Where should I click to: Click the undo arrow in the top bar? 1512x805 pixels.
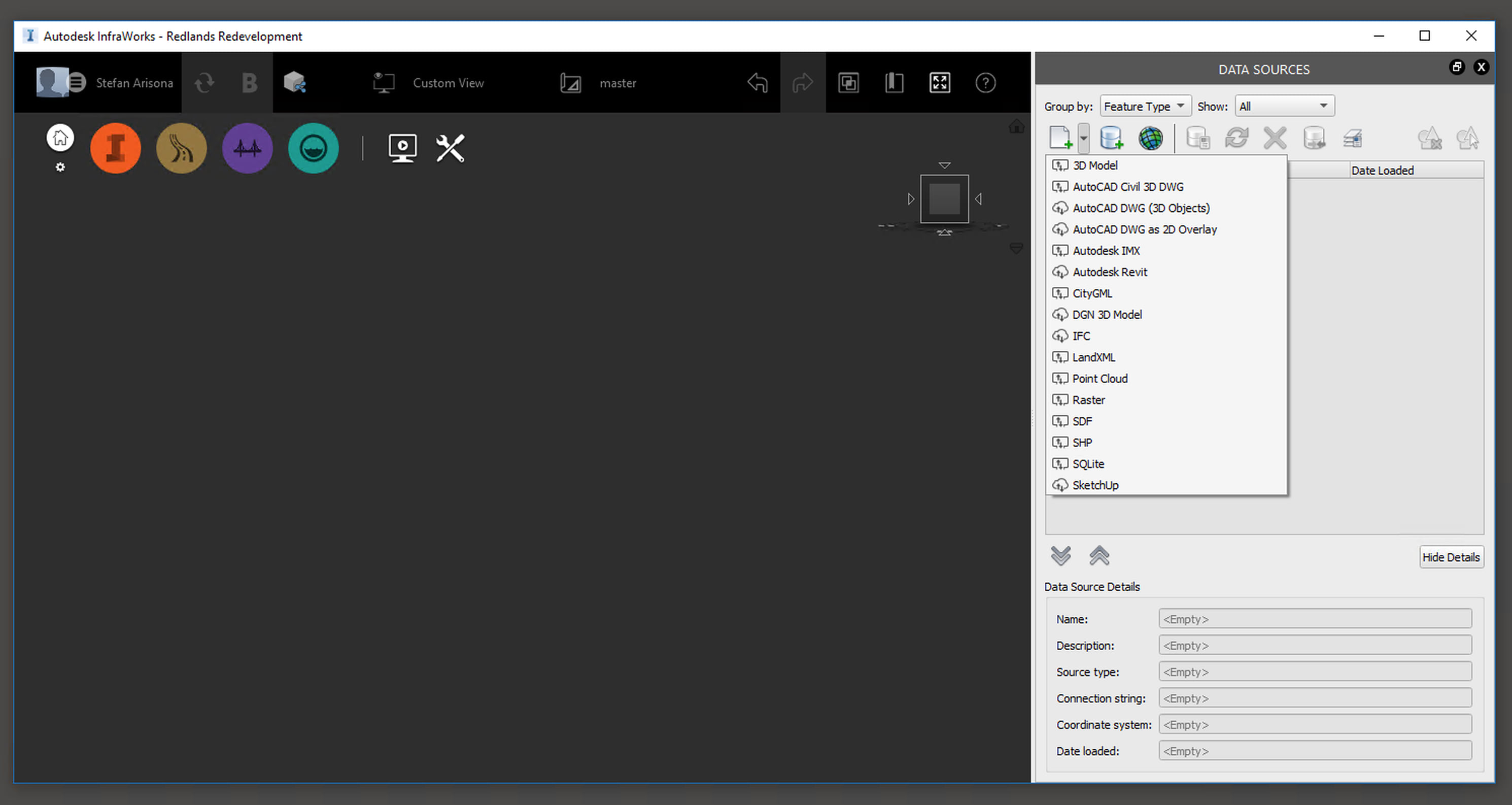(x=757, y=83)
